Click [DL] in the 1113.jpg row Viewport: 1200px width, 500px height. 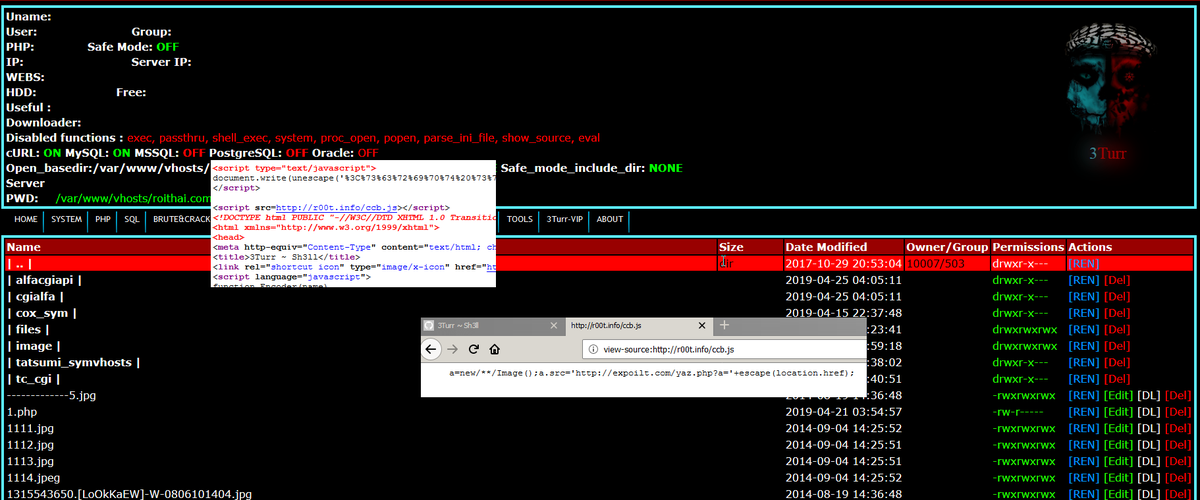click(x=1148, y=461)
